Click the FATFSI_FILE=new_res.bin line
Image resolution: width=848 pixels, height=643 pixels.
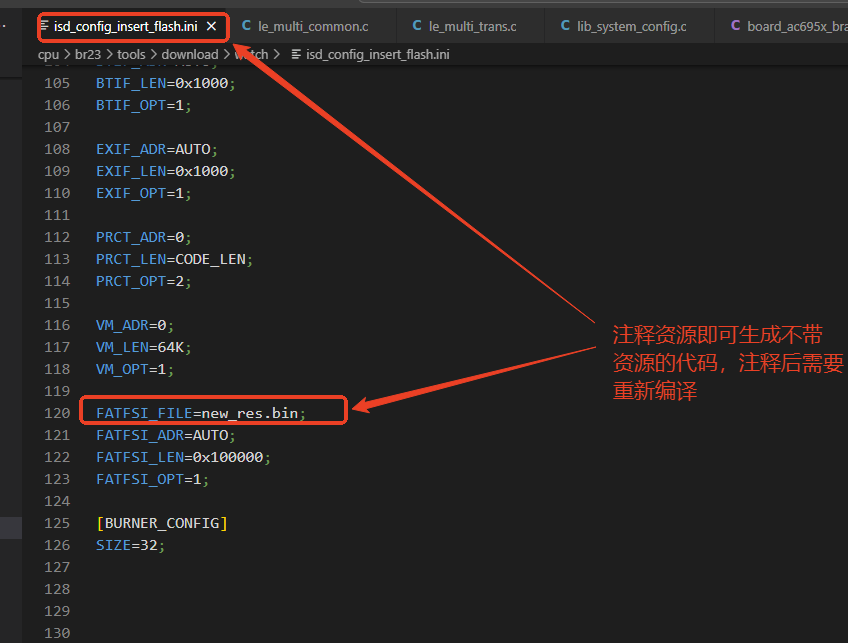[x=201, y=414]
